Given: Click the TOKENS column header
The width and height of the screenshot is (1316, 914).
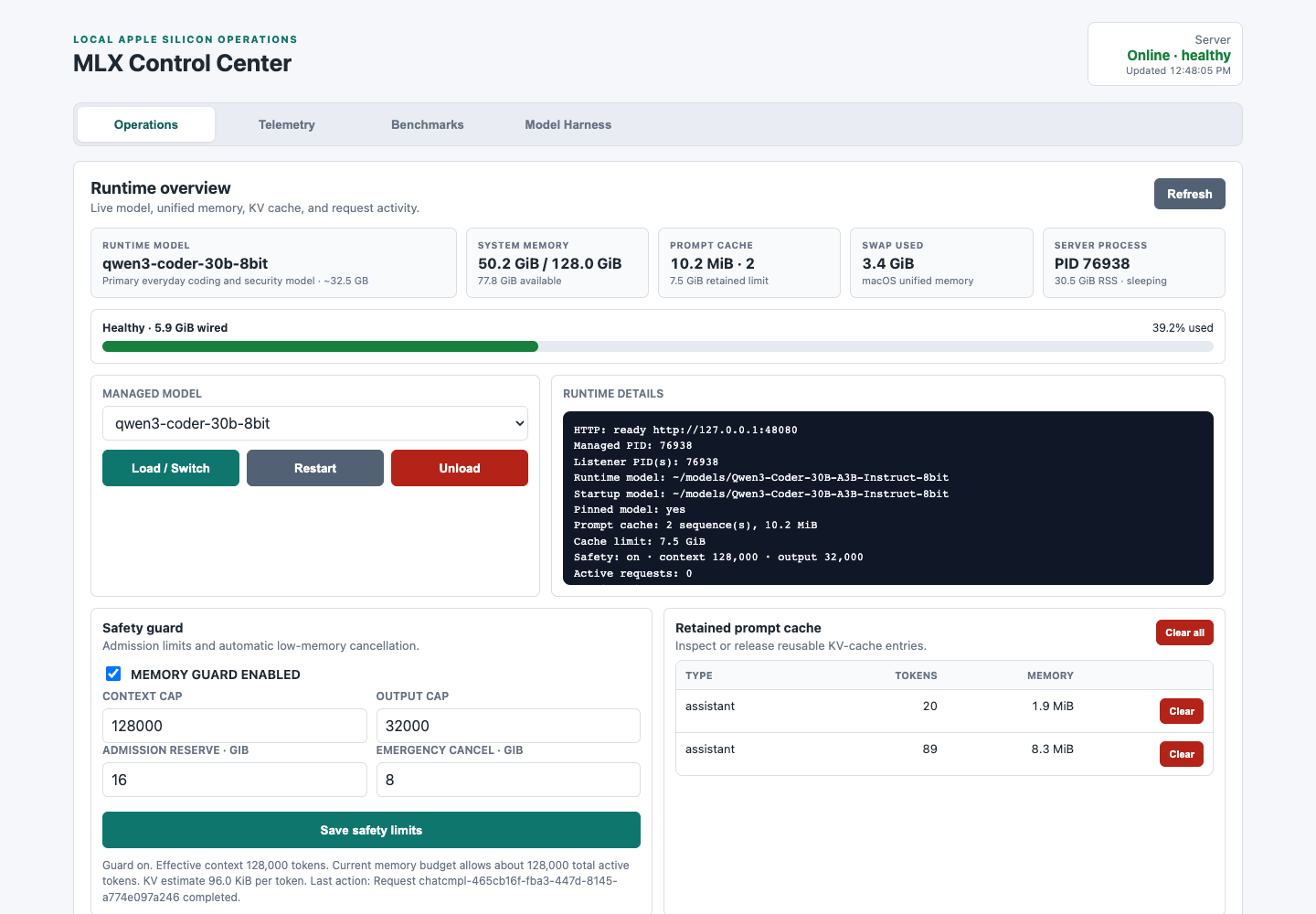Looking at the screenshot, I should [x=916, y=675].
